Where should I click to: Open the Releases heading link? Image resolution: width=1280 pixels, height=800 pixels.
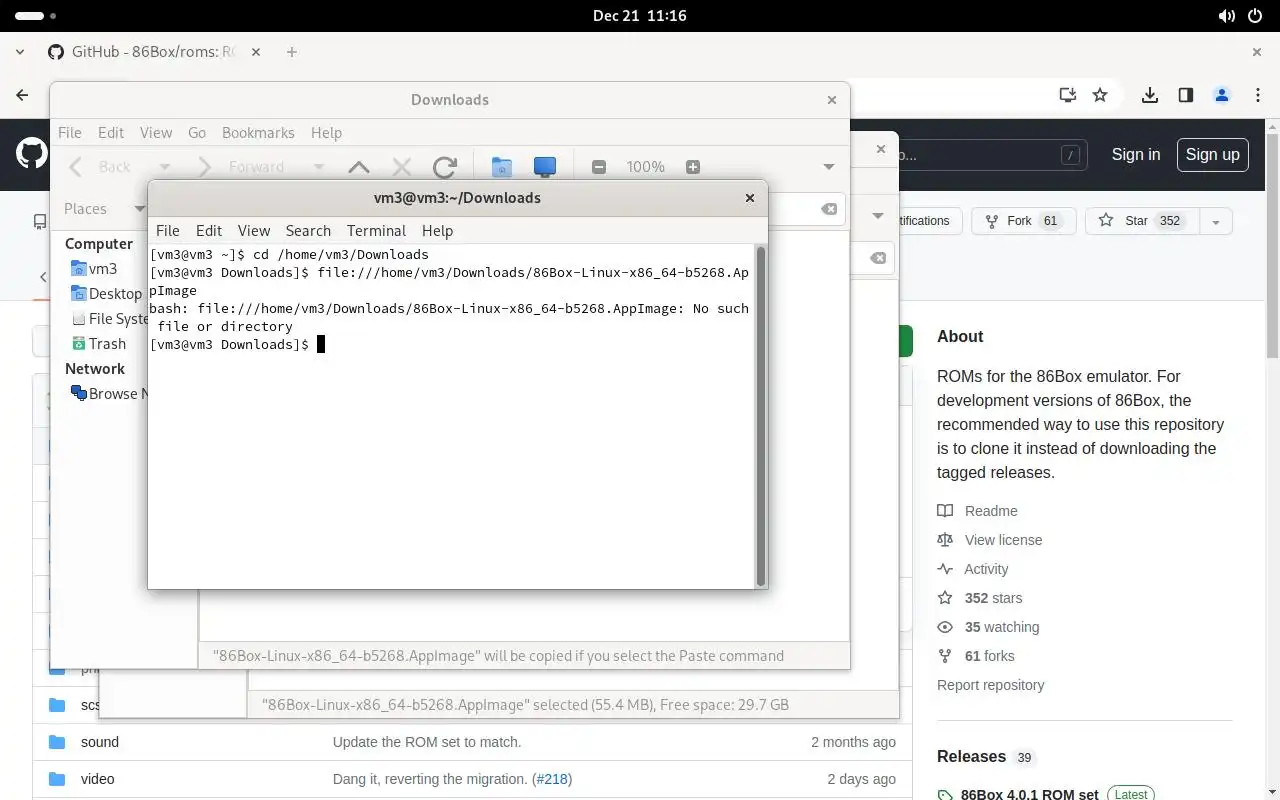point(971,757)
